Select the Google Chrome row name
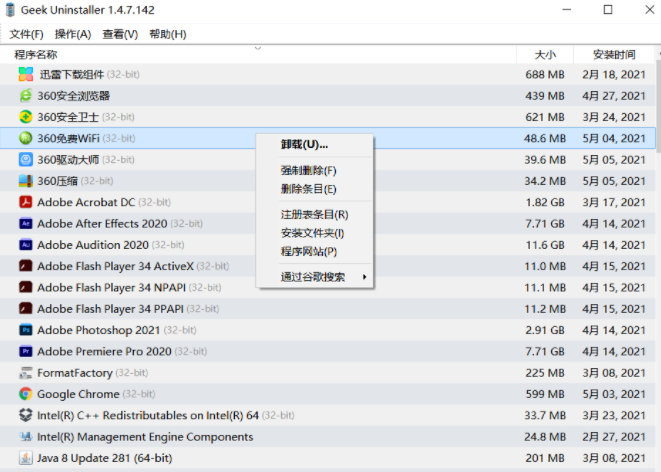 point(78,394)
